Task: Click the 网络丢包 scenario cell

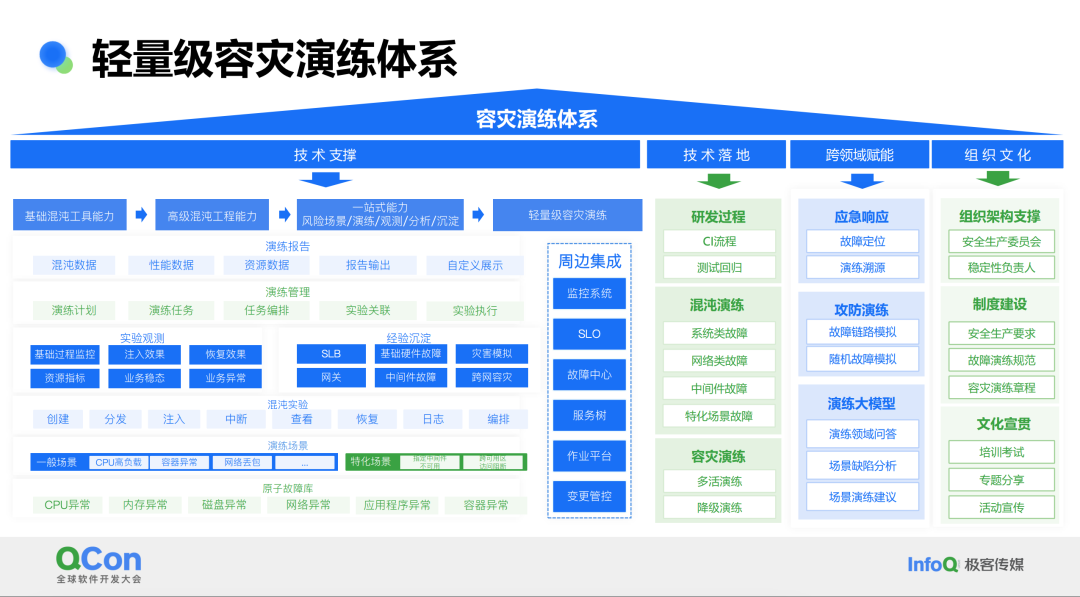Action: (242, 463)
